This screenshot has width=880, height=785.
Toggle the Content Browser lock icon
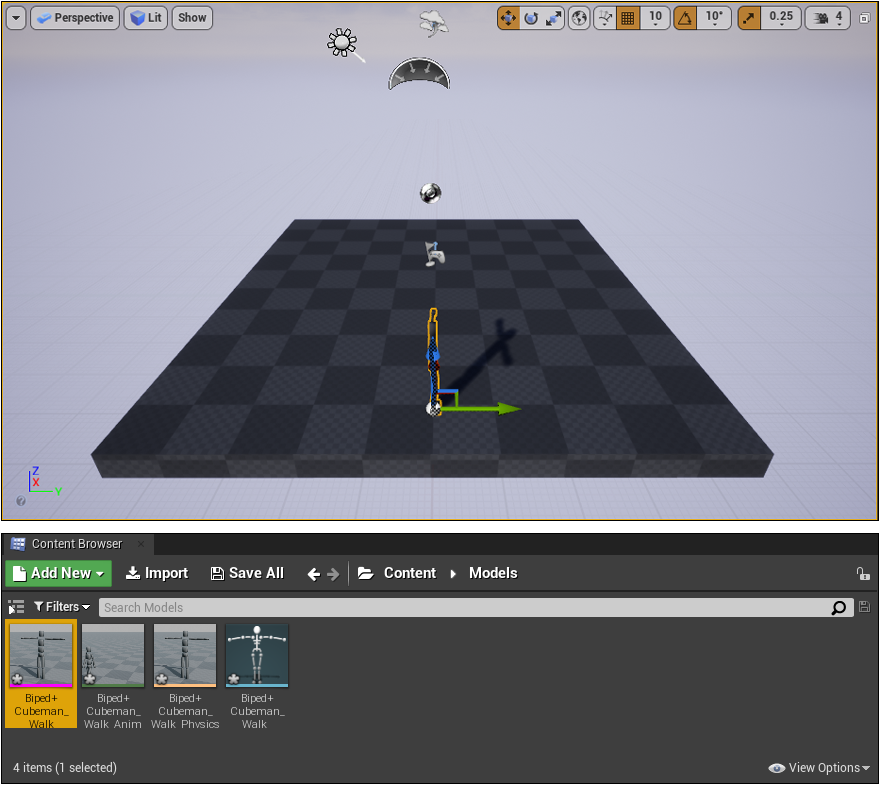(863, 573)
